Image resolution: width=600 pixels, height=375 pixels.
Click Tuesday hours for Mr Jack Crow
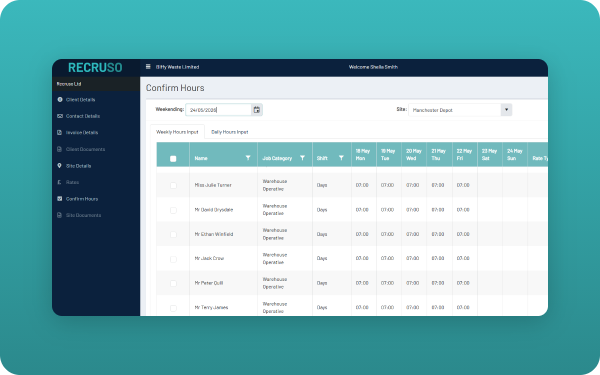click(387, 258)
